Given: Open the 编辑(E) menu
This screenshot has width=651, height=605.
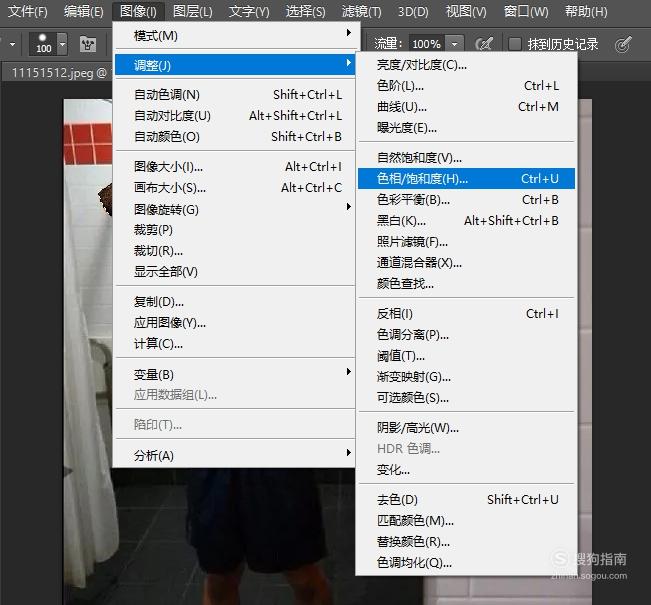Looking at the screenshot, I should [x=83, y=11].
